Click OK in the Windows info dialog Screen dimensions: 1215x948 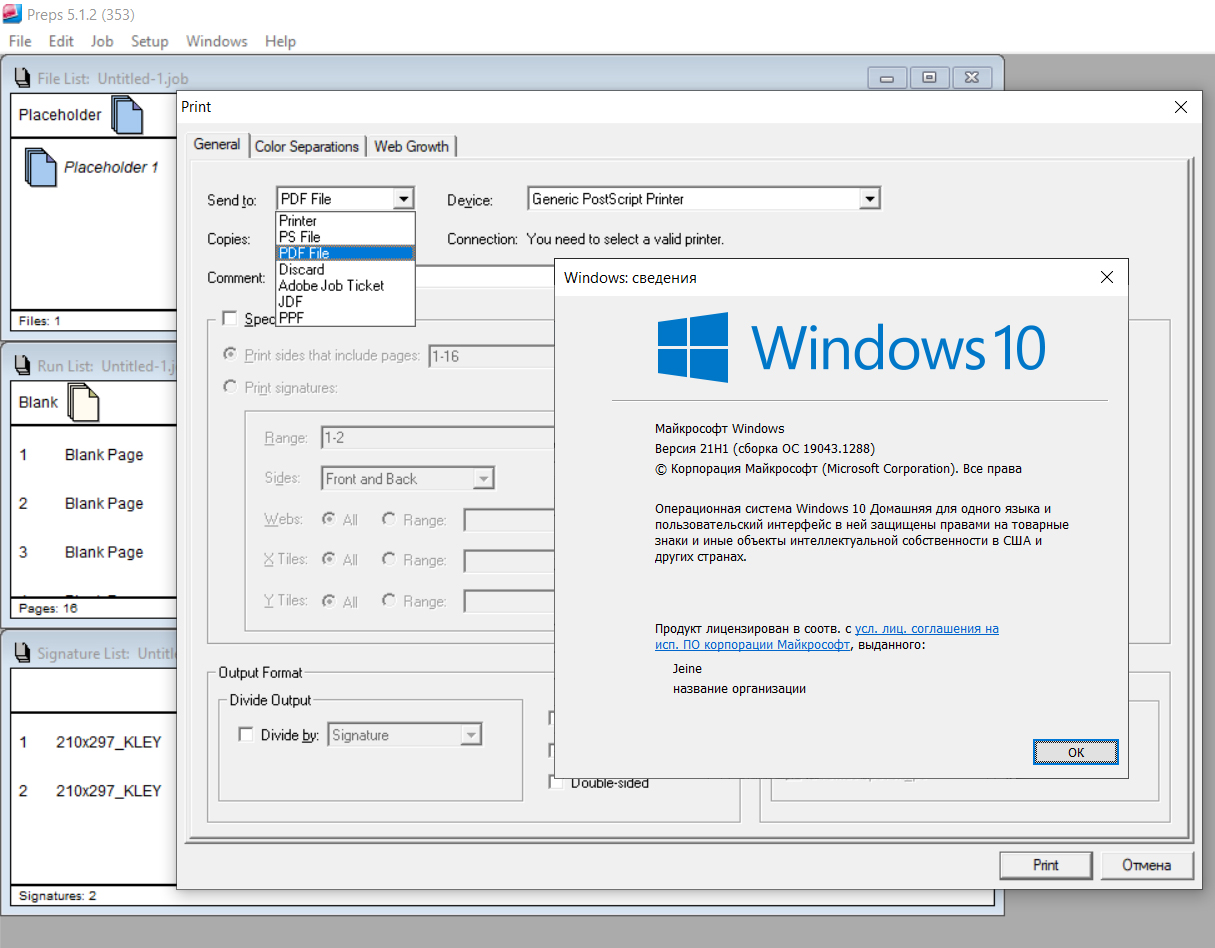coord(1076,752)
